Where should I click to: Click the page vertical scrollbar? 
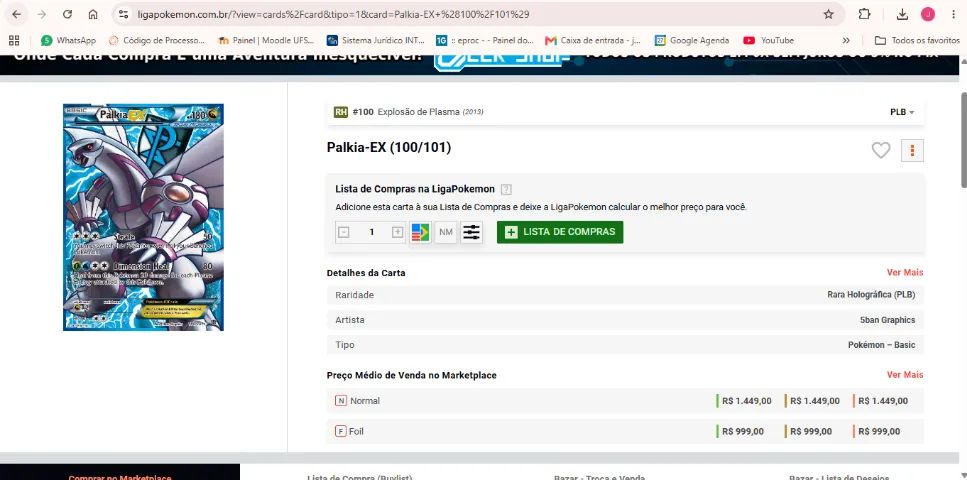tap(963, 139)
